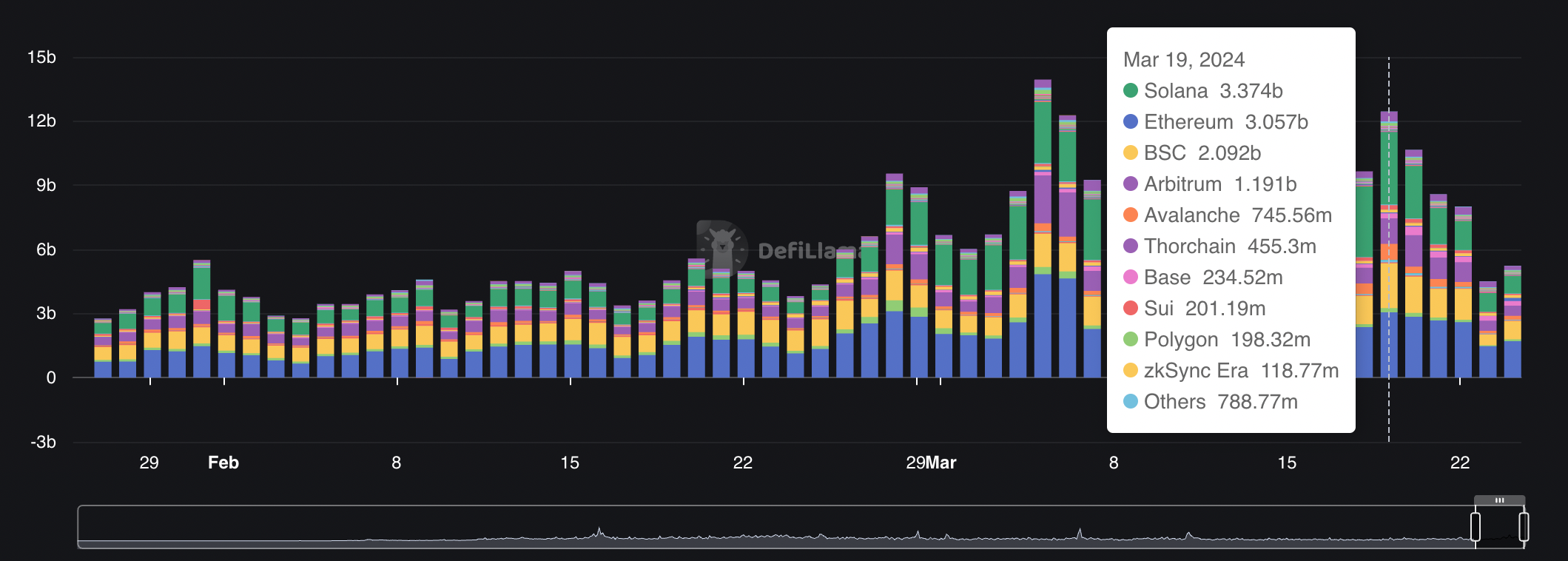
Task: Select the Avalanche orange legend dot
Action: point(1130,215)
